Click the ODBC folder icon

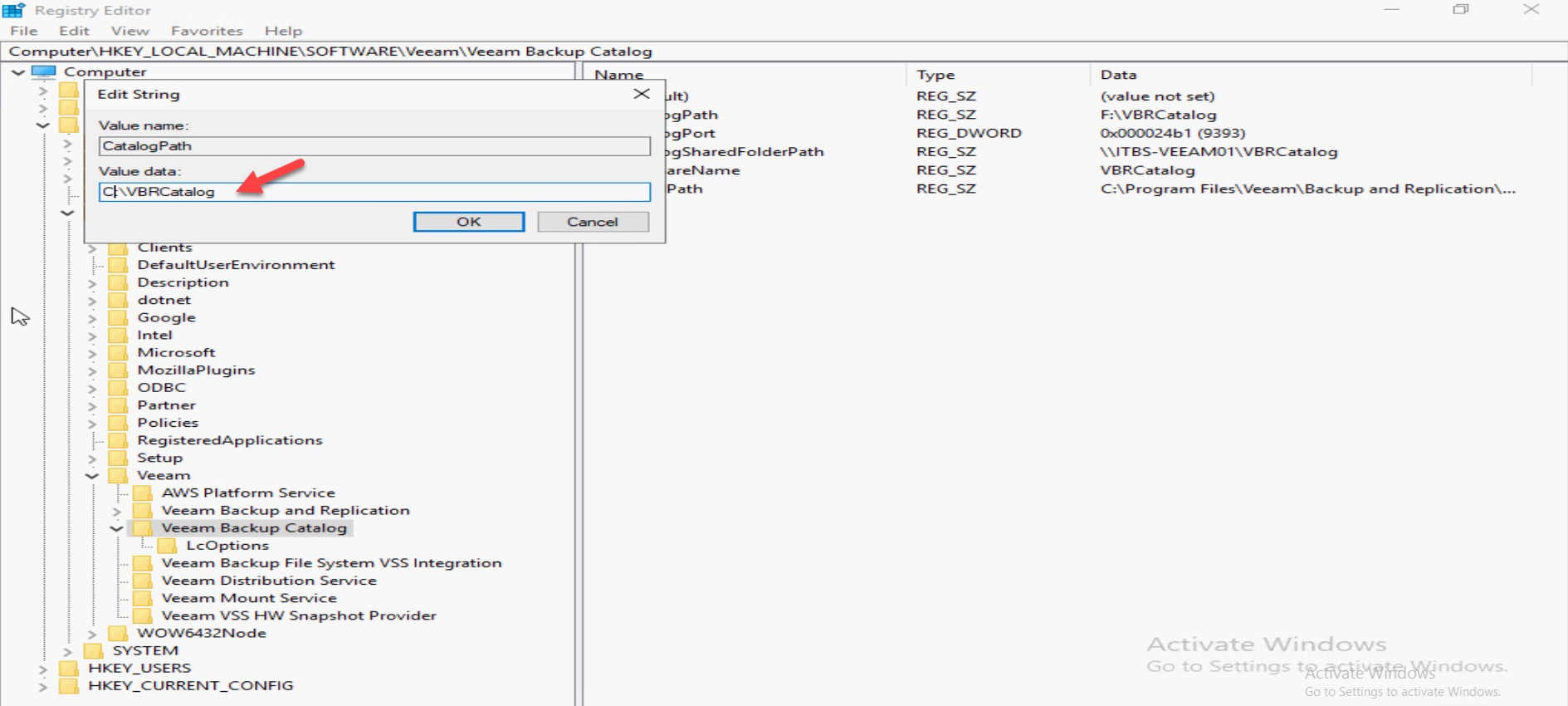tap(119, 388)
